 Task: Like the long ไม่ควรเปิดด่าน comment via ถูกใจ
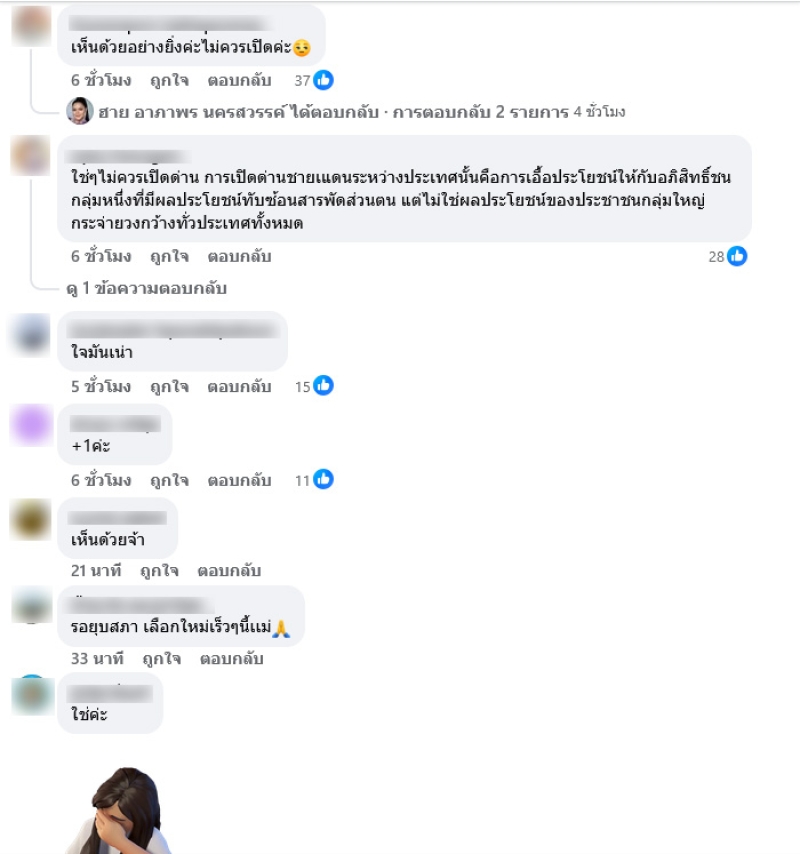(x=169, y=257)
